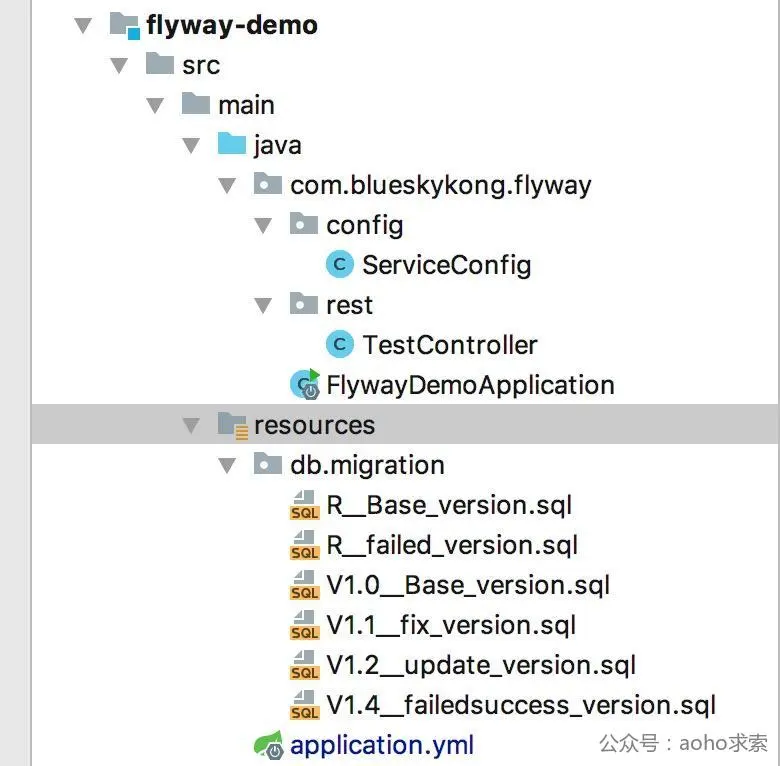Click the FlywayDemoApplication runnable class icon

[305, 384]
